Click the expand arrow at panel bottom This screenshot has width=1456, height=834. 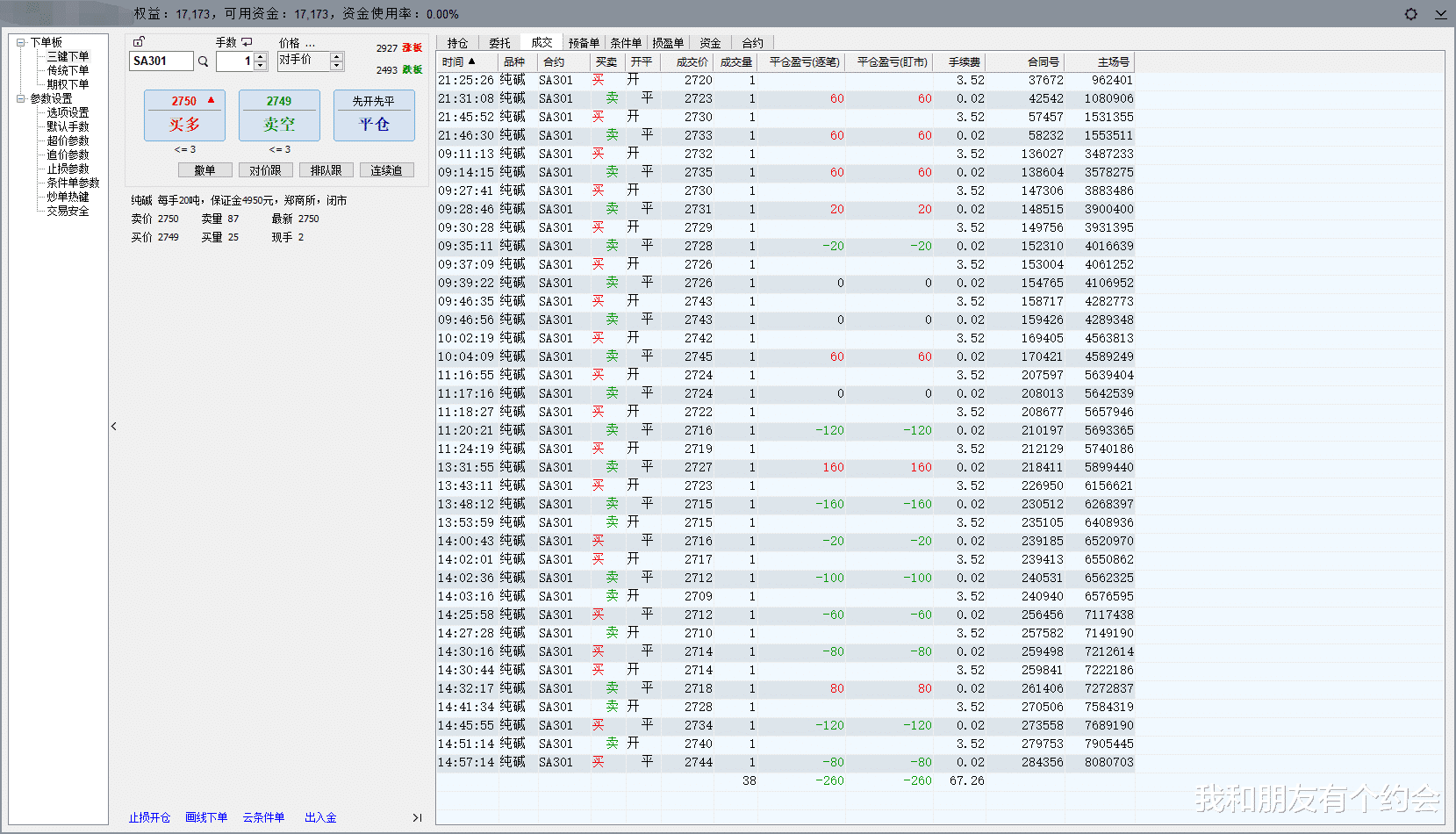click(417, 817)
